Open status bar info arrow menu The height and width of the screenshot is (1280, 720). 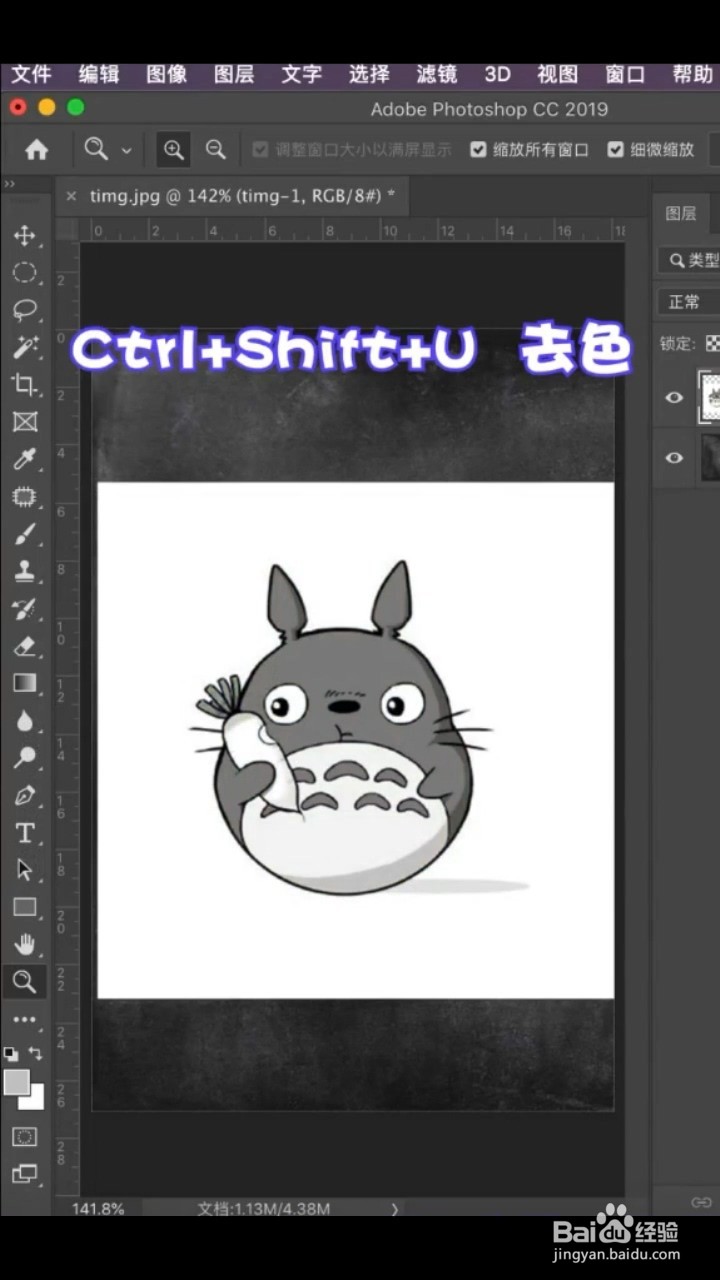click(395, 1208)
